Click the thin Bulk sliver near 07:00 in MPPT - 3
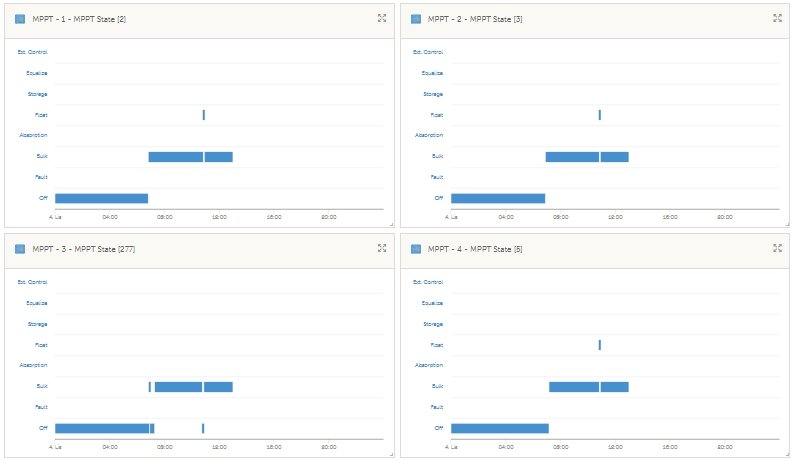The image size is (794, 461). pos(150,387)
